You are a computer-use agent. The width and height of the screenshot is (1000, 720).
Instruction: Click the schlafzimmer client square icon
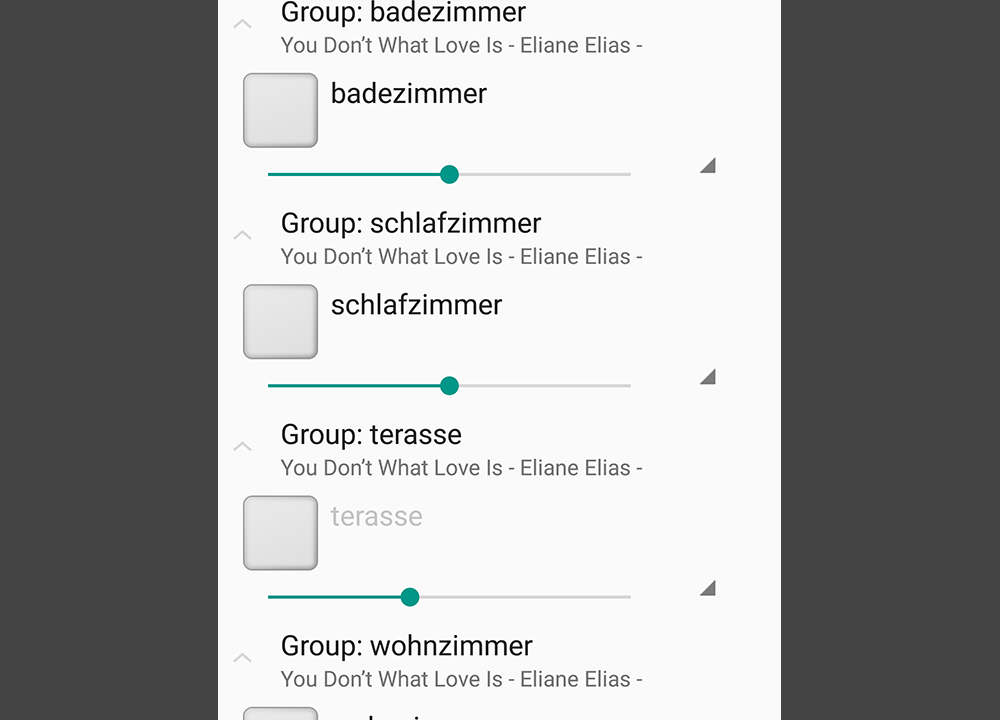tap(281, 321)
